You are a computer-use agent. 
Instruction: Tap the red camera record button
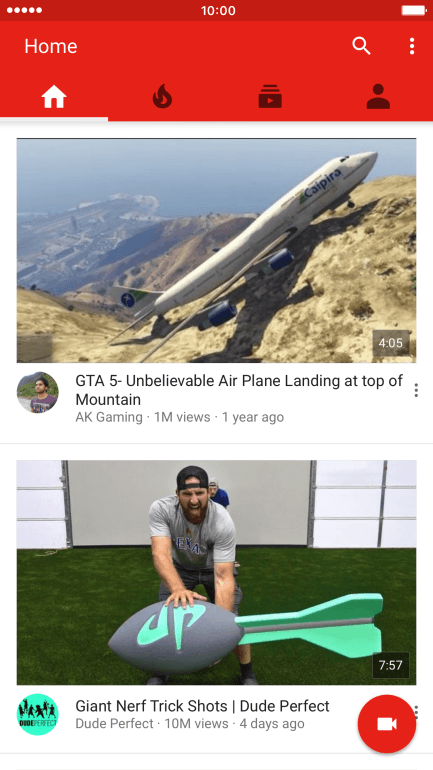387,724
